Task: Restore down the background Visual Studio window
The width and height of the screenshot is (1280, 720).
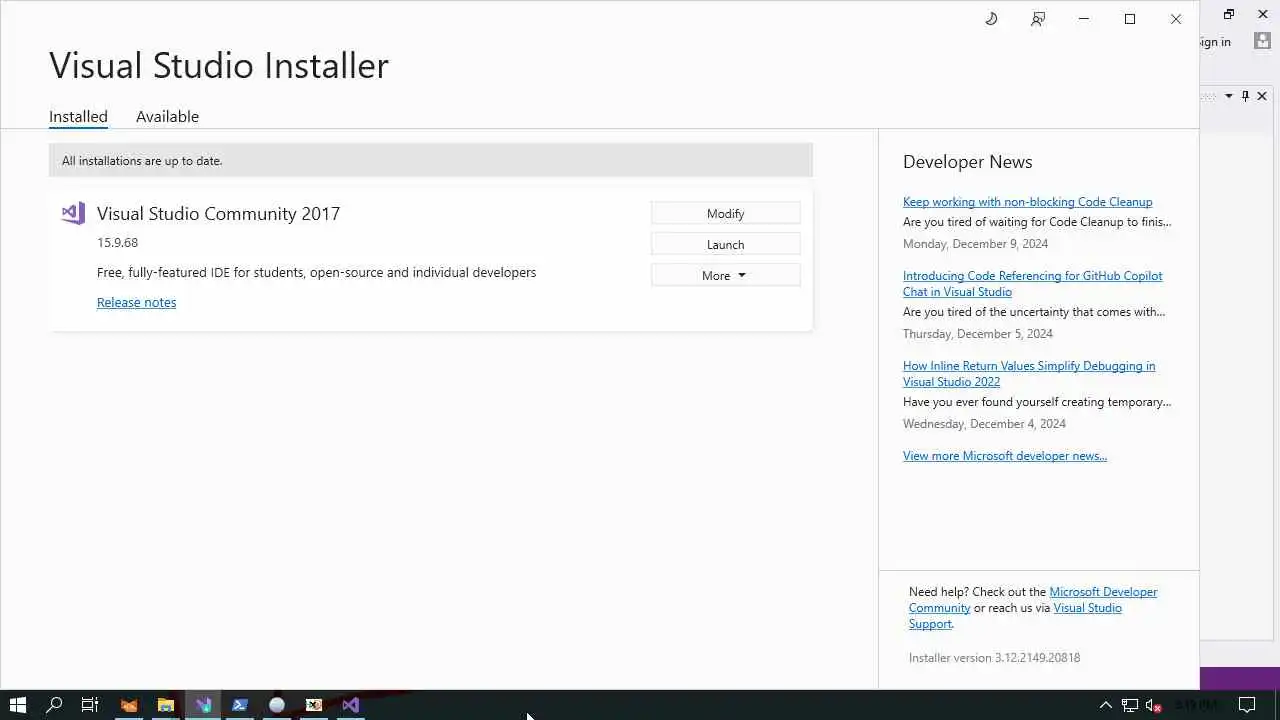Action: [x=1229, y=14]
